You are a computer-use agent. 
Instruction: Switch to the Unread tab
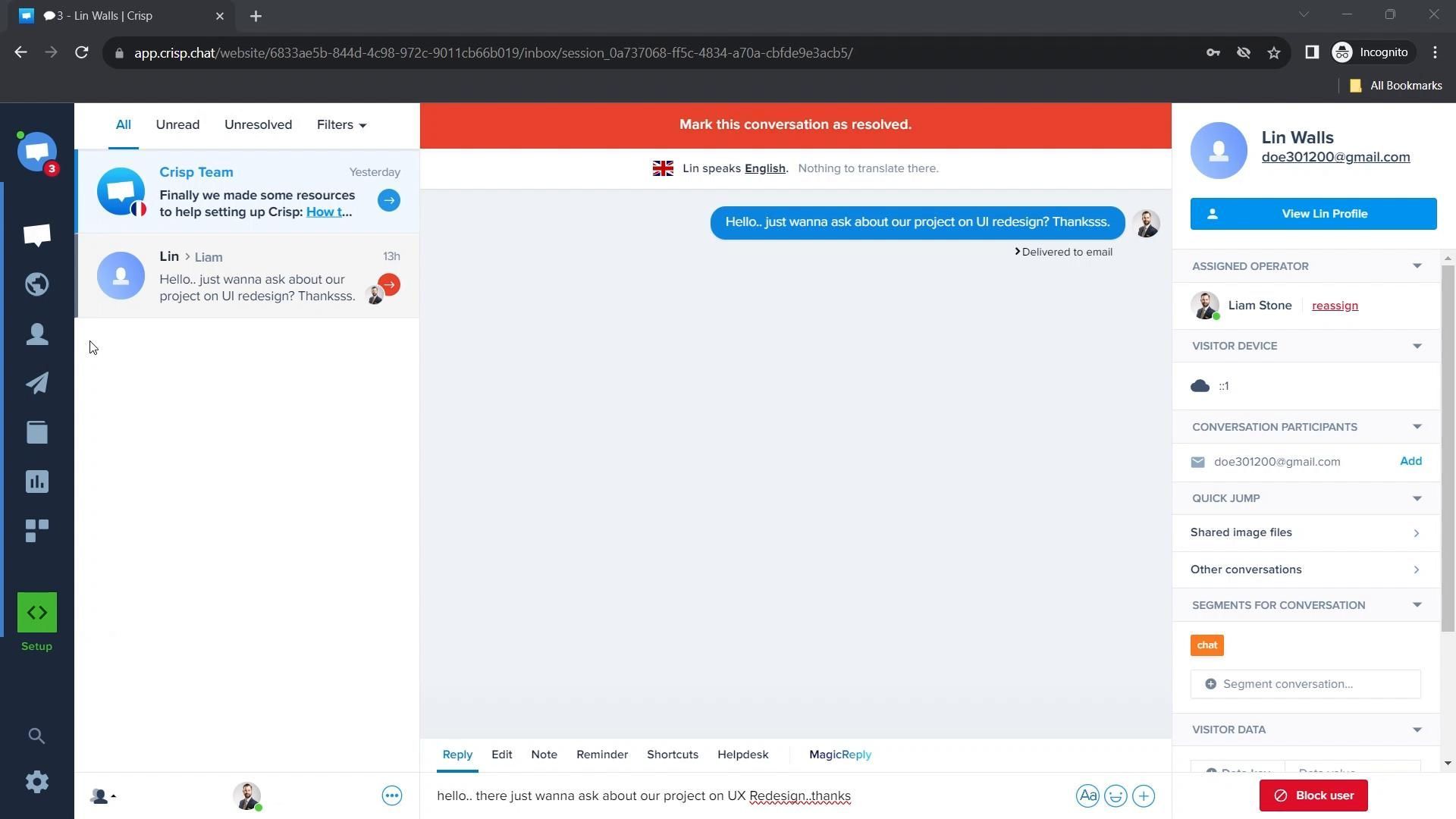(177, 125)
